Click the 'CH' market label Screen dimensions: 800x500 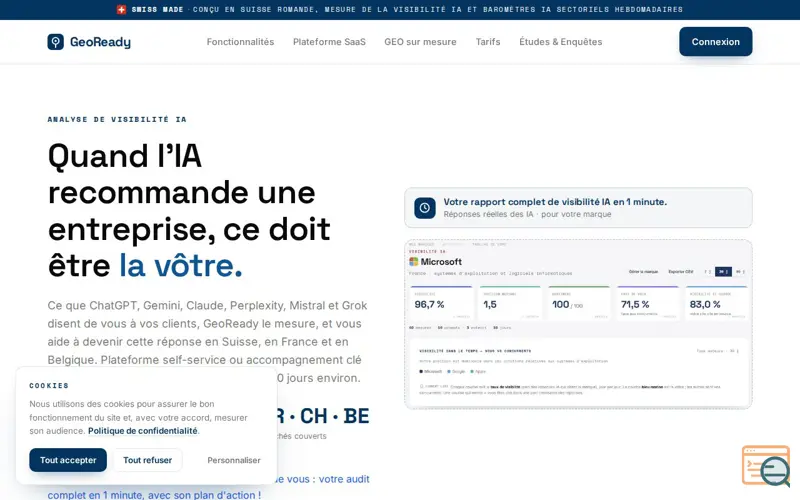click(314, 416)
